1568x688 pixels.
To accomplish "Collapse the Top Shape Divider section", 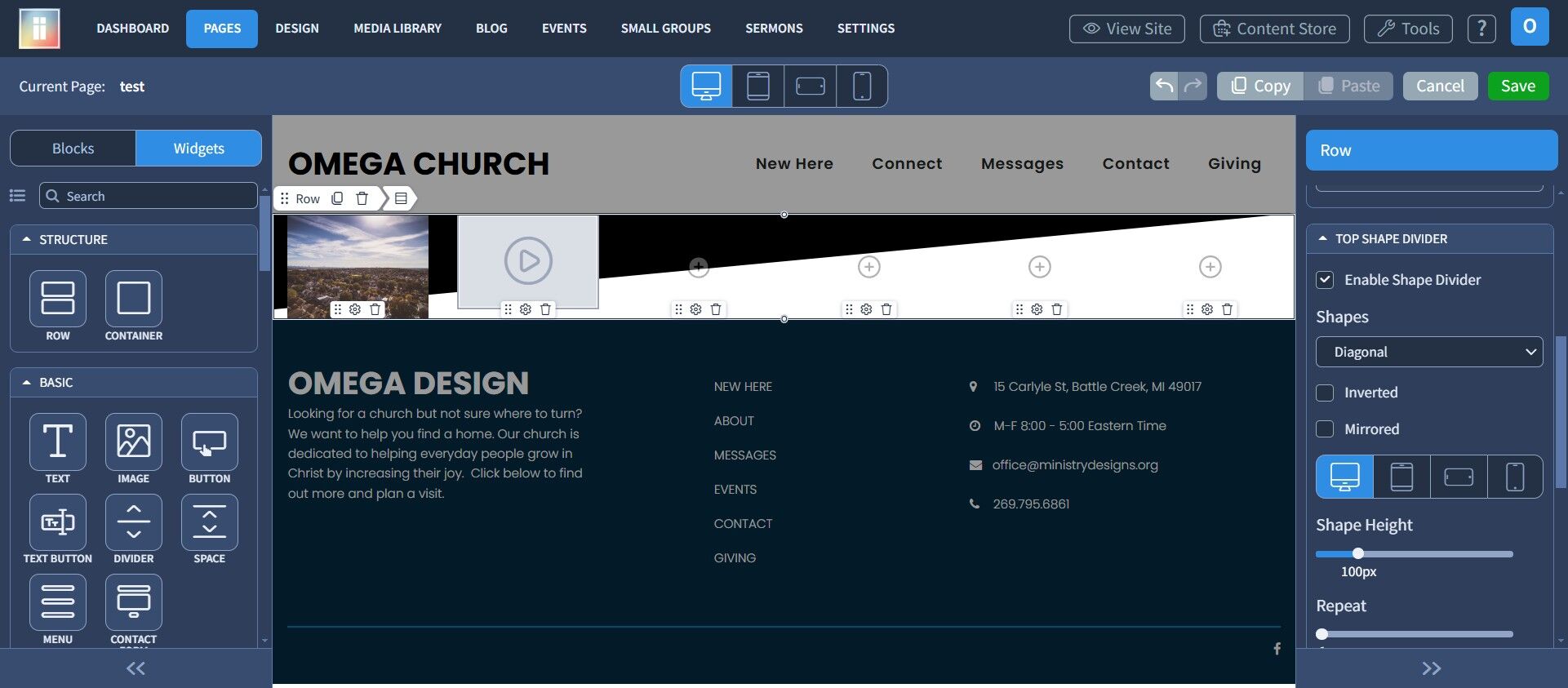I will tap(1429, 239).
